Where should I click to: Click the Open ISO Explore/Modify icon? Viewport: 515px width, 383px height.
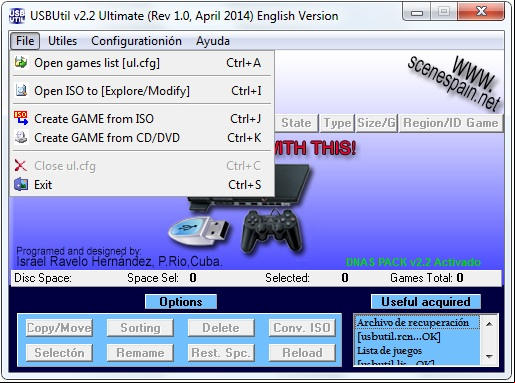[x=21, y=90]
